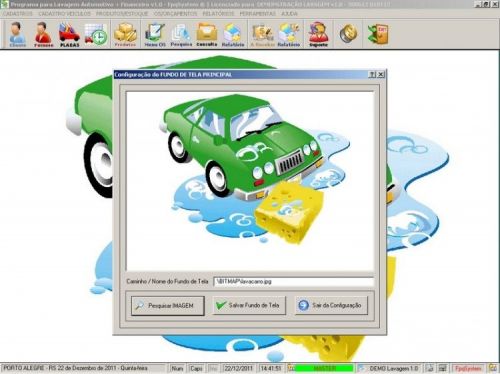The image size is (500, 374).
Task: Click the help question mark in dialog title
Action: click(x=372, y=75)
